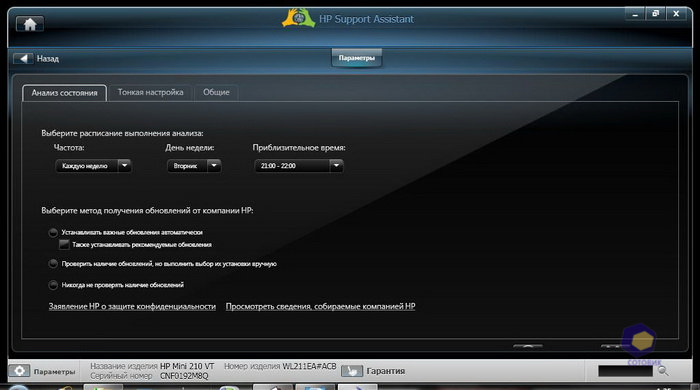Image resolution: width=700 pixels, height=390 pixels.
Task: Restore down the HP Support Assistant window
Action: [x=655, y=14]
